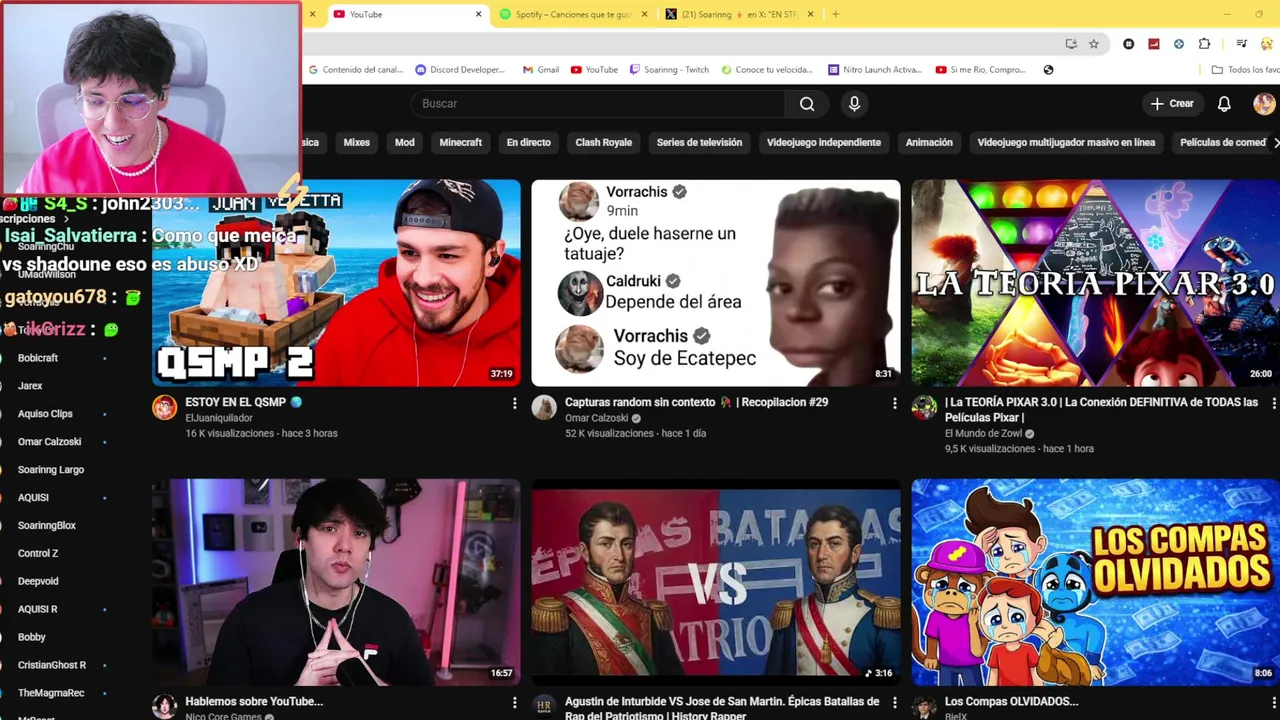Open Chrome profile avatar icon
This screenshot has width=1280, height=720.
tap(1266, 44)
